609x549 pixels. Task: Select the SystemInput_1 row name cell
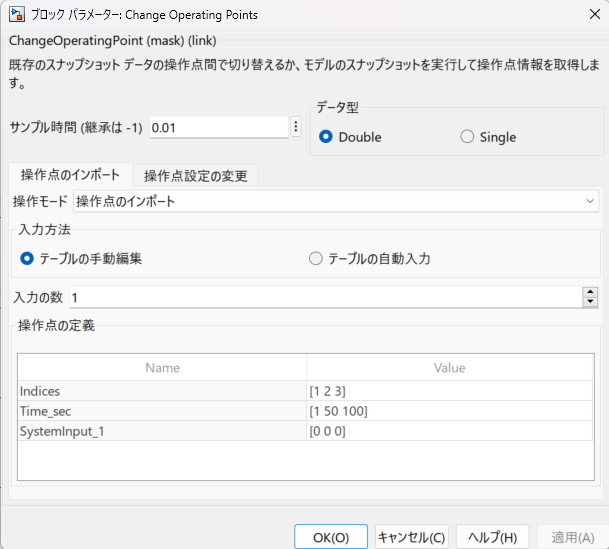[x=162, y=431]
